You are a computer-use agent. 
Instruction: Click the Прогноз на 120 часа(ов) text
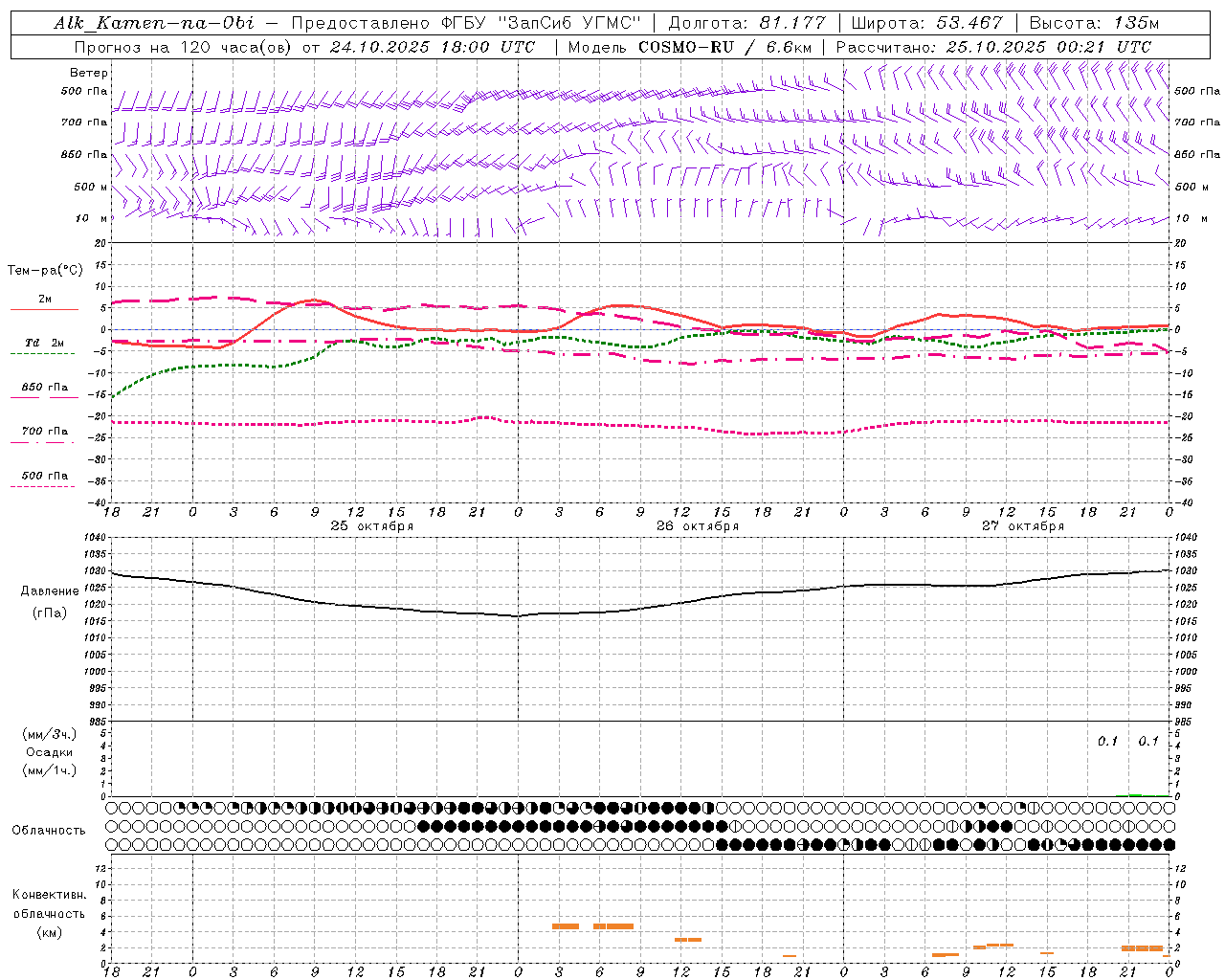click(182, 46)
